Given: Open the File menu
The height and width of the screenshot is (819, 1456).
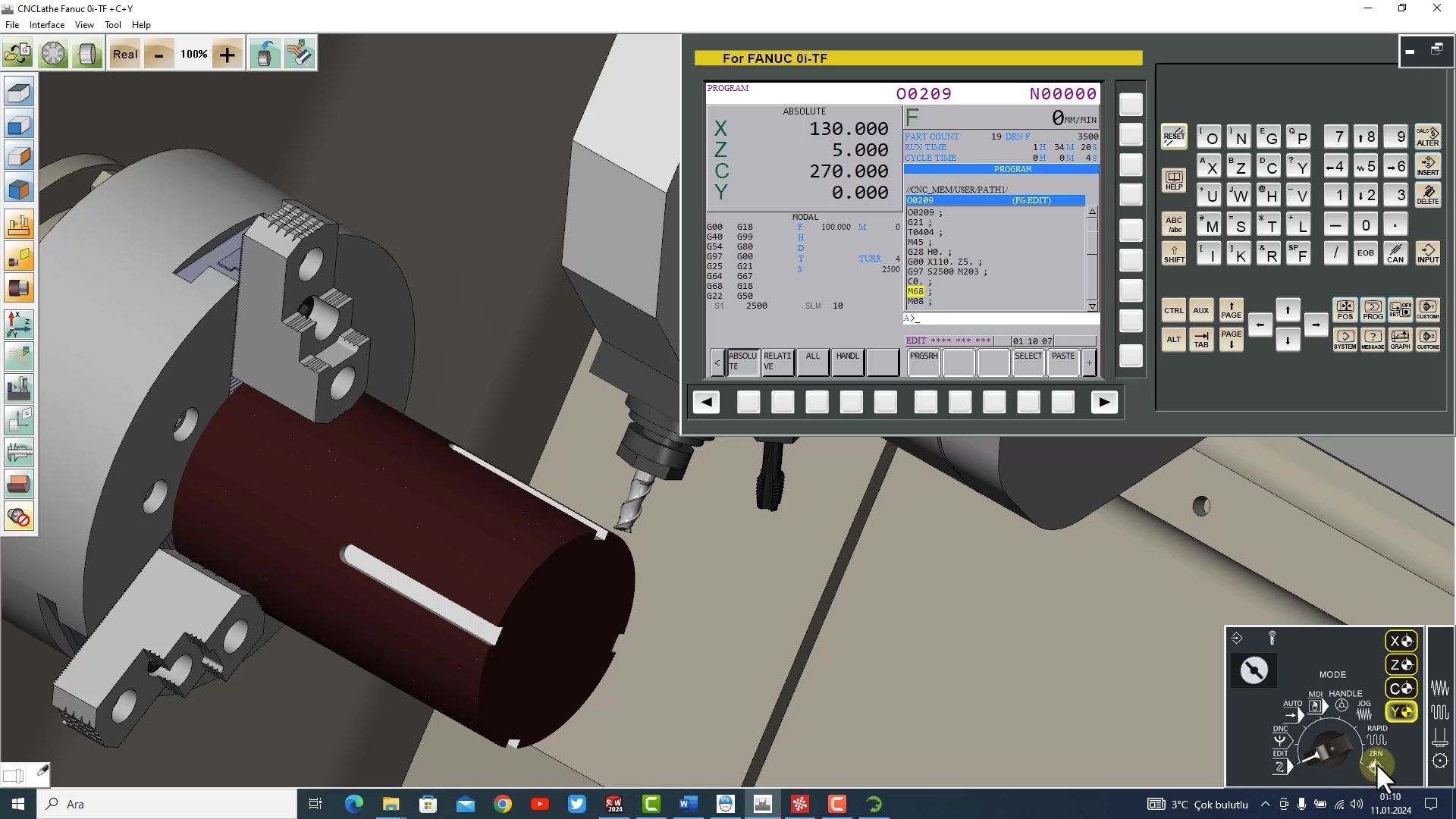Looking at the screenshot, I should coord(12,25).
